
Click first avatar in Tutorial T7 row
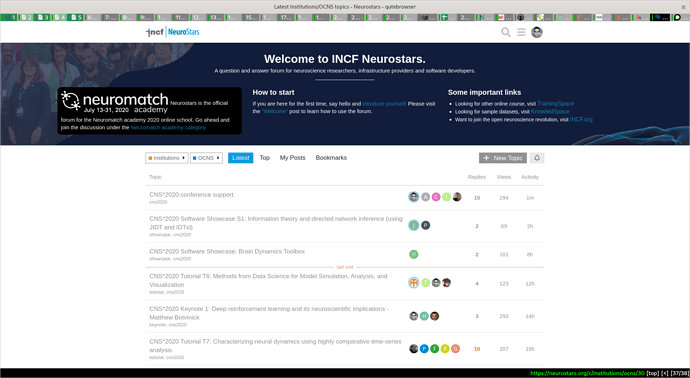[x=414, y=349]
